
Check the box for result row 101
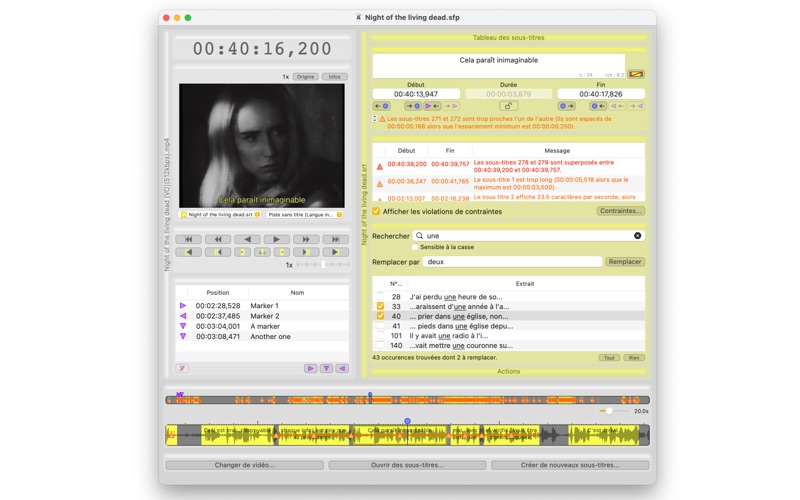(380, 335)
